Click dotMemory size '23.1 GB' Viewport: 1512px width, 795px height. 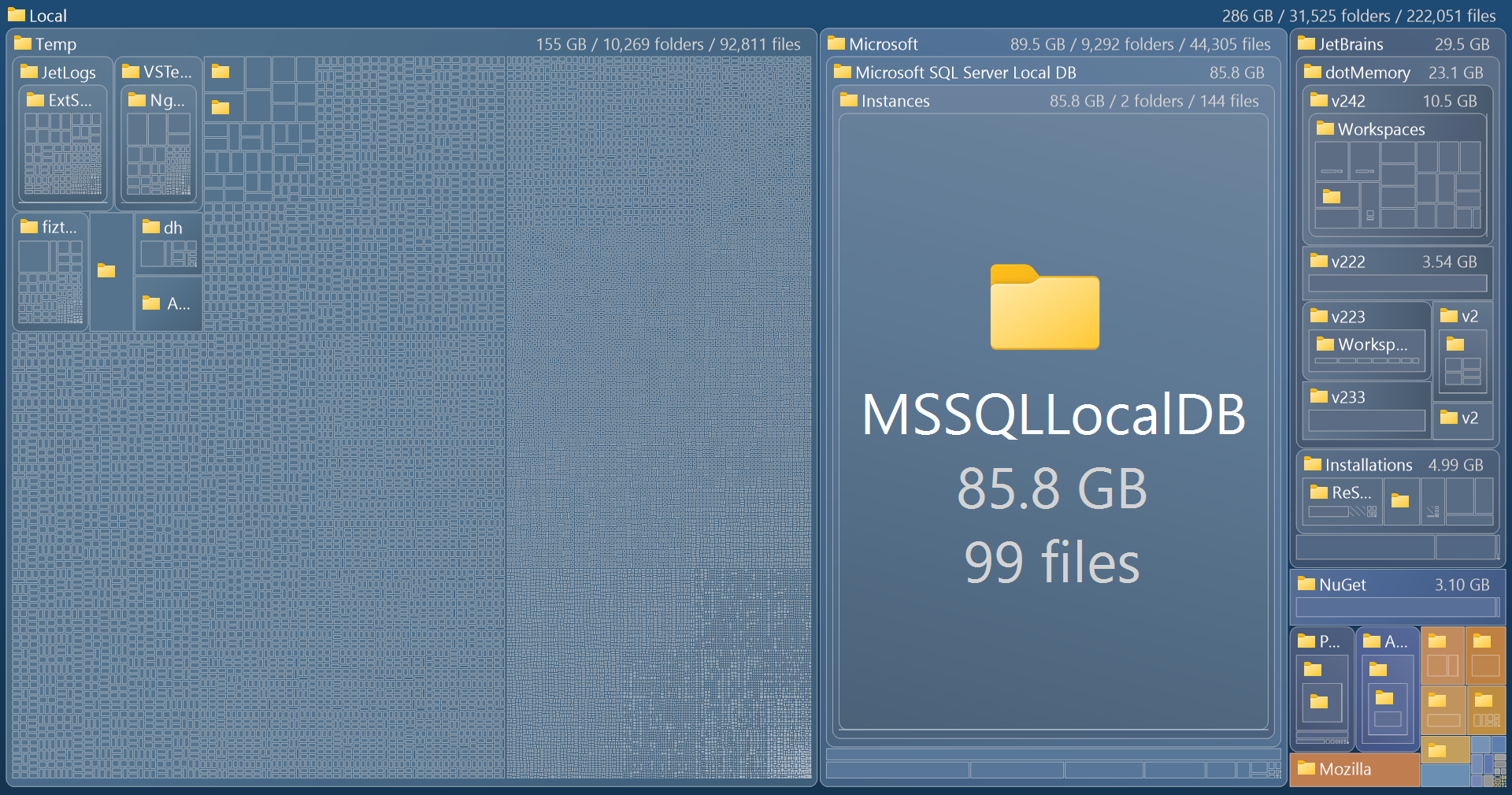1455,72
